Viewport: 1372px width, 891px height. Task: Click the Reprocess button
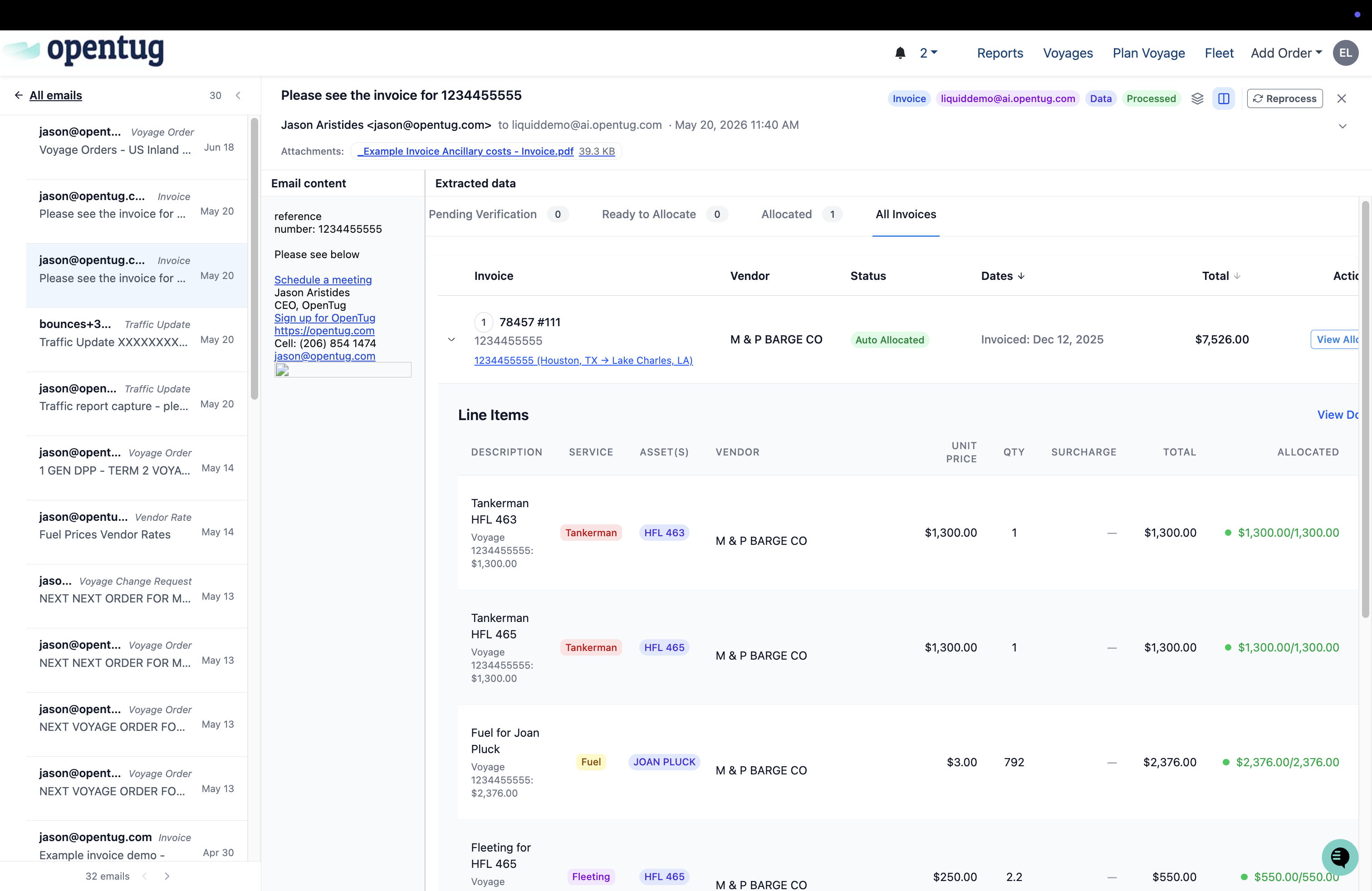tap(1284, 98)
